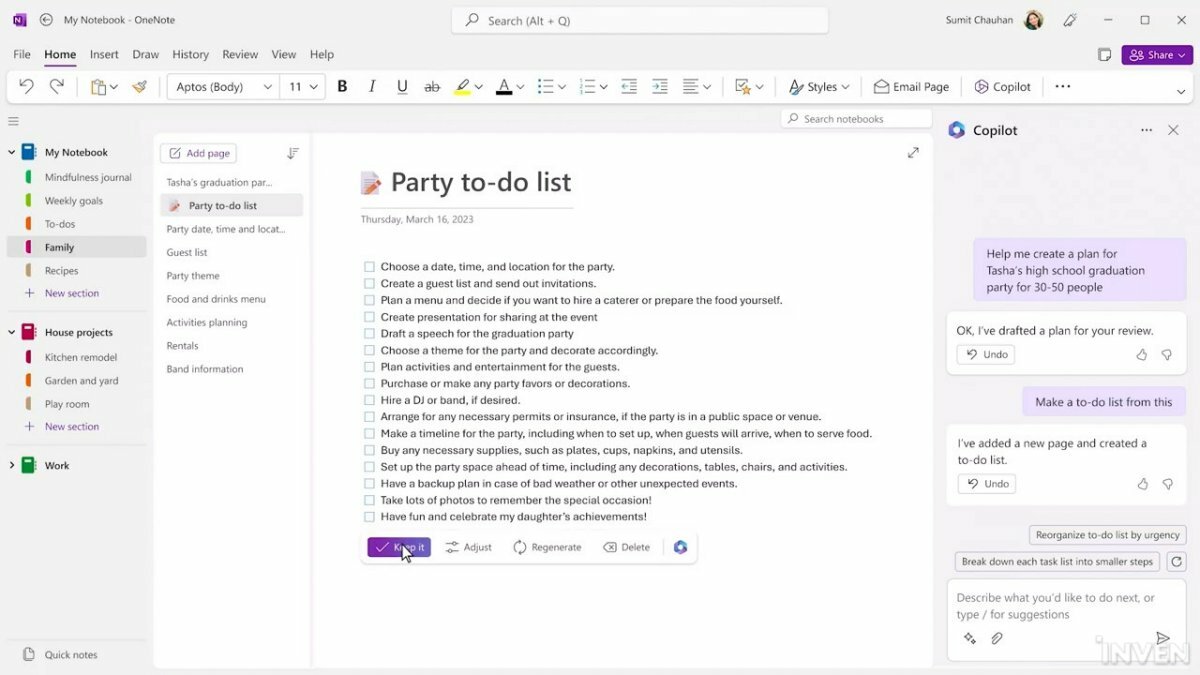Click the Bold formatting icon

point(342,87)
